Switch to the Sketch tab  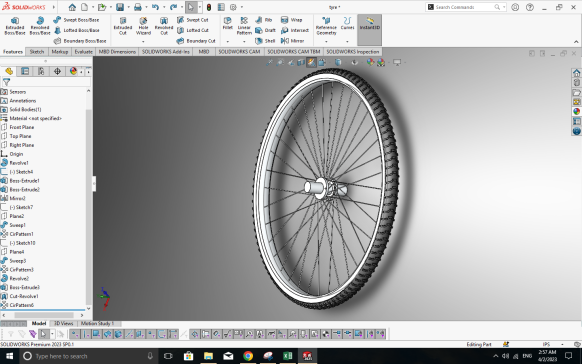click(x=37, y=52)
